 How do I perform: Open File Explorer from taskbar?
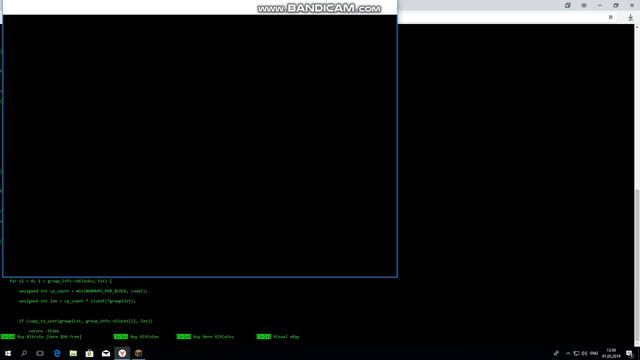click(x=73, y=353)
